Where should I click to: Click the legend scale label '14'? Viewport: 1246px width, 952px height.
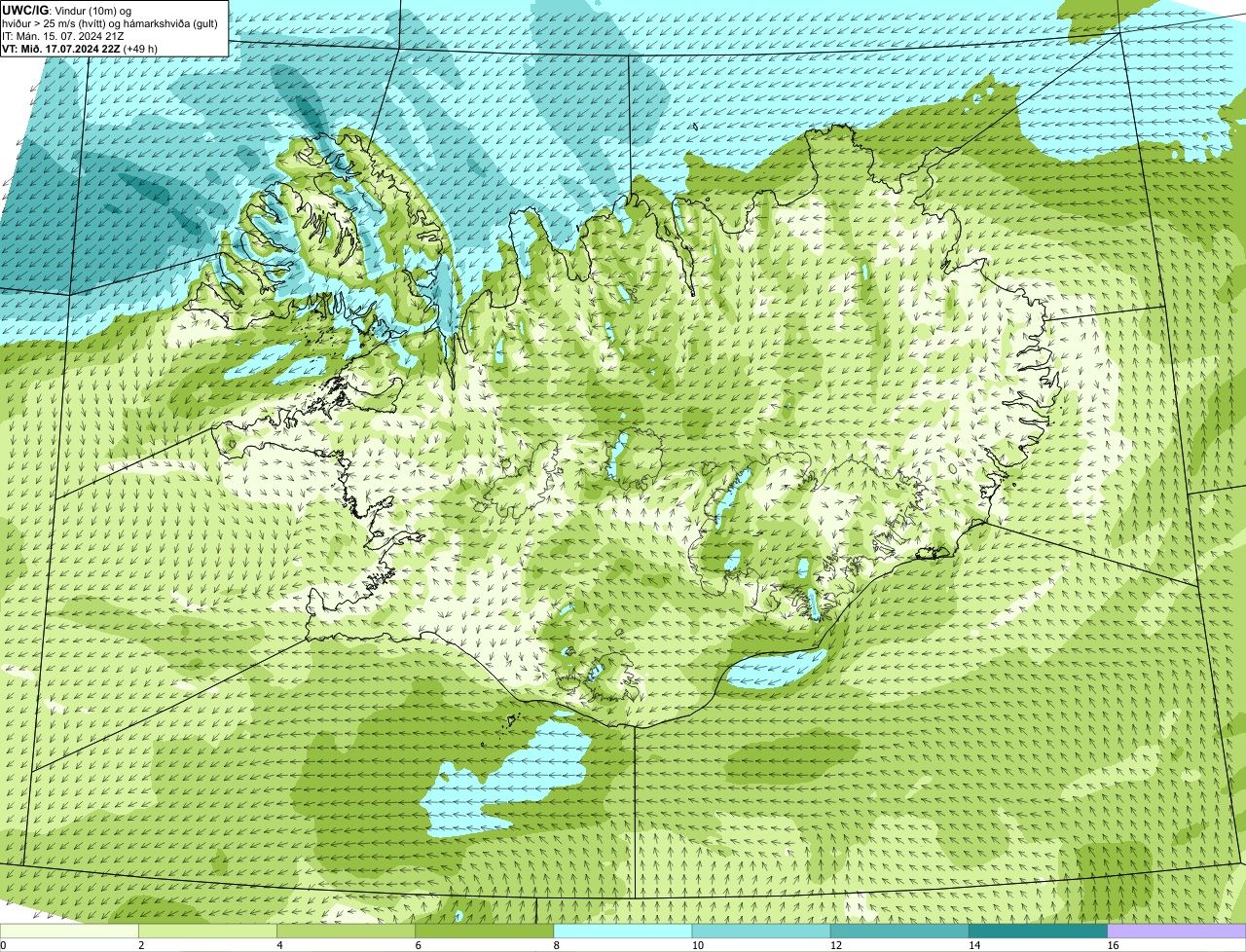(x=974, y=945)
